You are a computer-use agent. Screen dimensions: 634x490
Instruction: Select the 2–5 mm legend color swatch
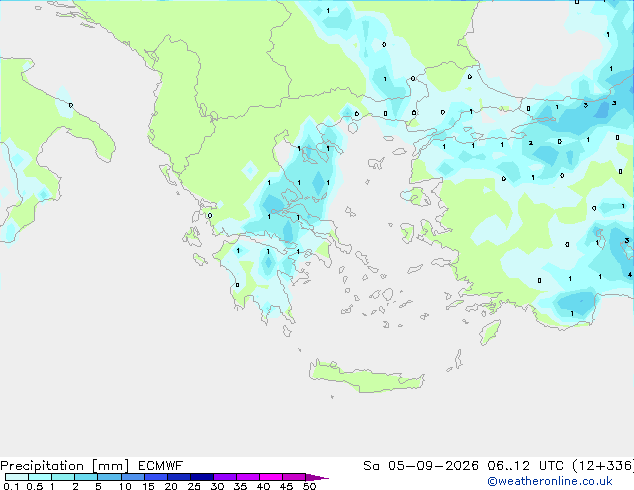click(x=86, y=477)
